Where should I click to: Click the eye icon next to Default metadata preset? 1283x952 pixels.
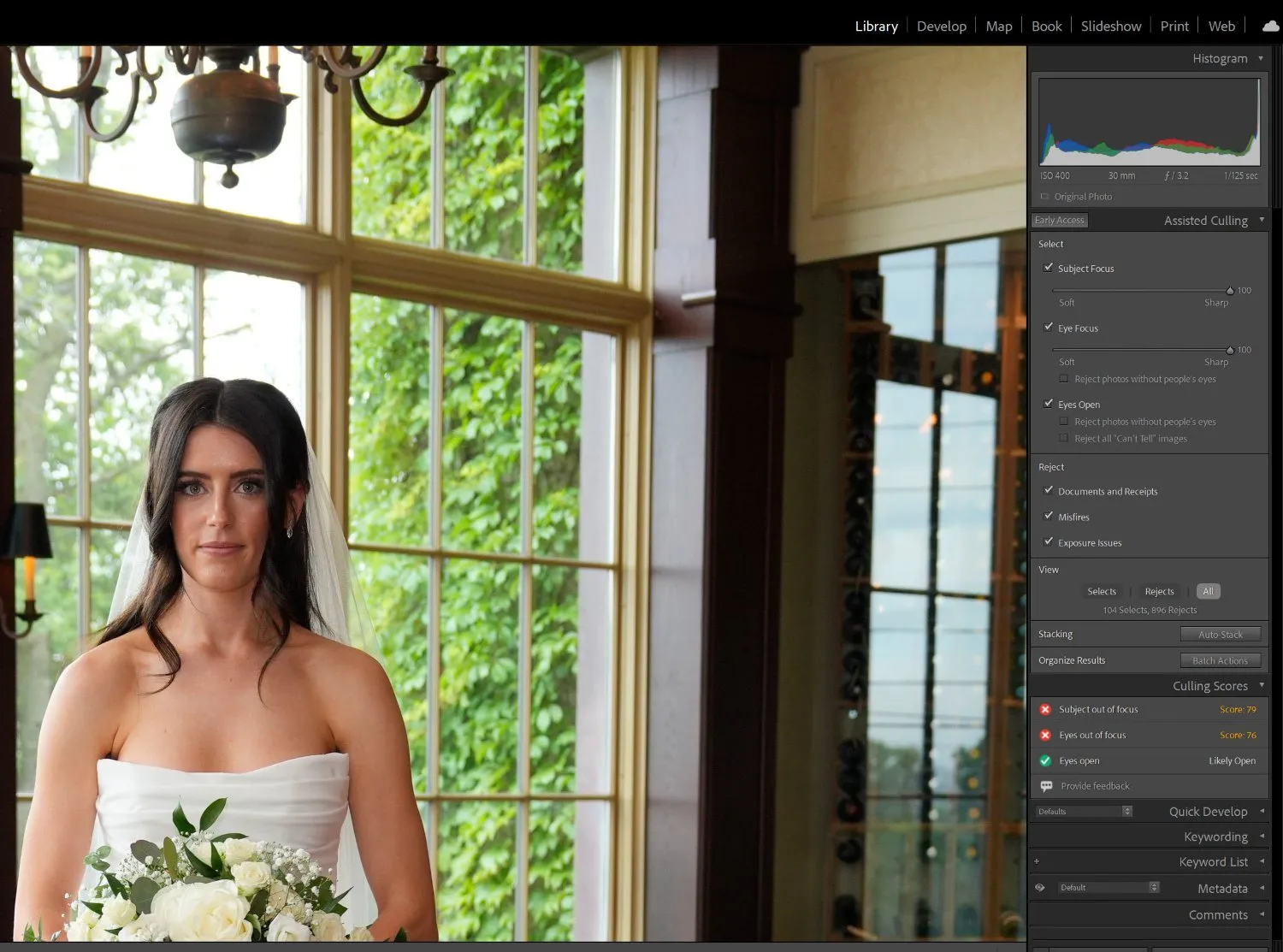[x=1040, y=888]
